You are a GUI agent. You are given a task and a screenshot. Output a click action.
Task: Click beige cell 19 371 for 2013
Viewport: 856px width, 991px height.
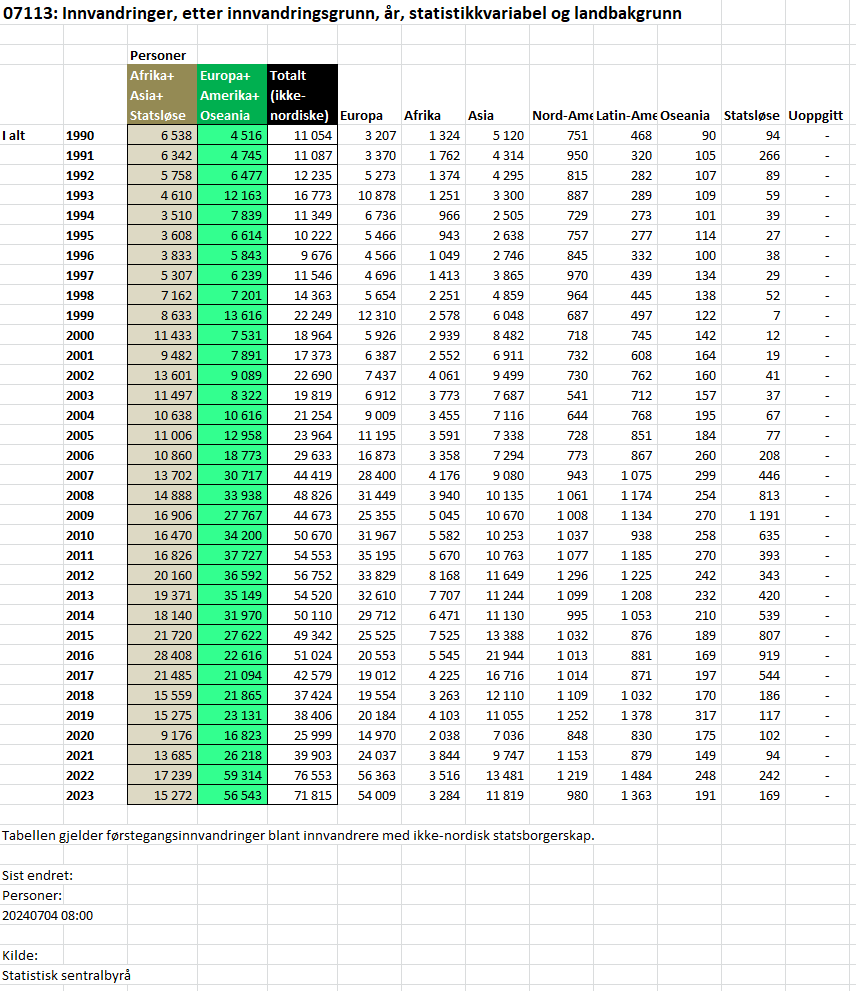coord(162,595)
